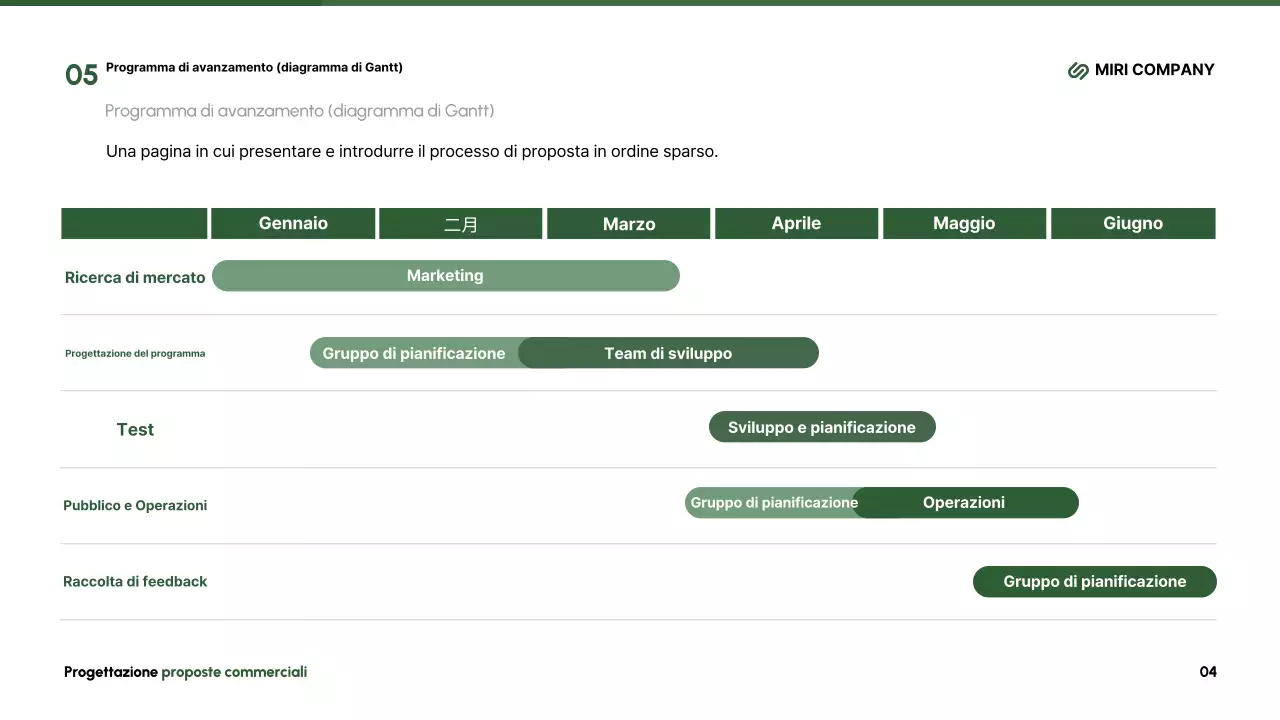Click the Sviluppo e pianificazione bar
The image size is (1280, 720).
point(822,427)
